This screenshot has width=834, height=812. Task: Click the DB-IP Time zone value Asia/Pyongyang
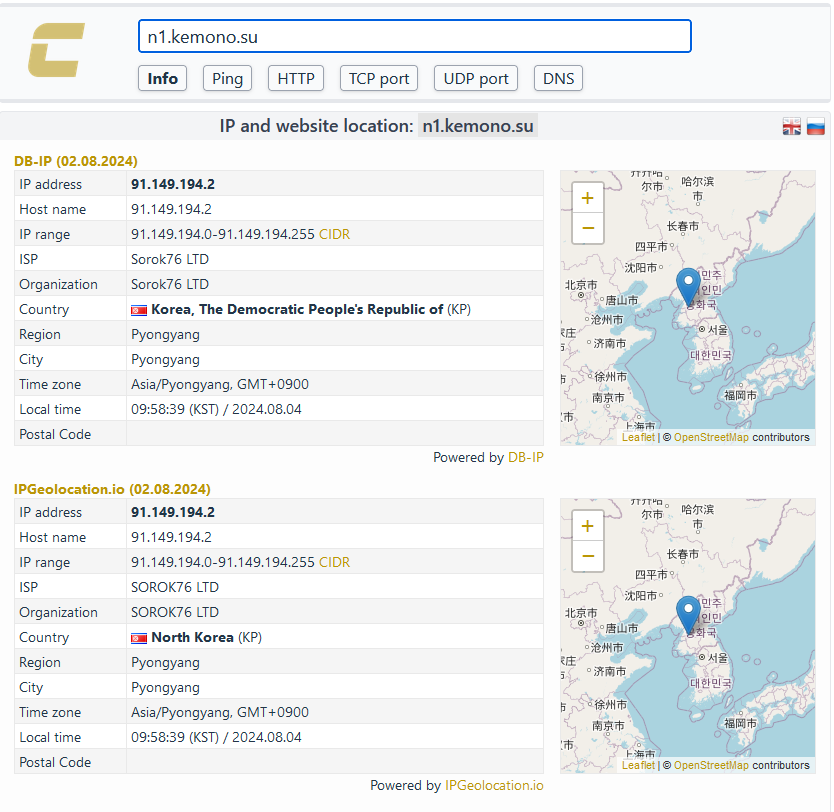[x=220, y=384]
